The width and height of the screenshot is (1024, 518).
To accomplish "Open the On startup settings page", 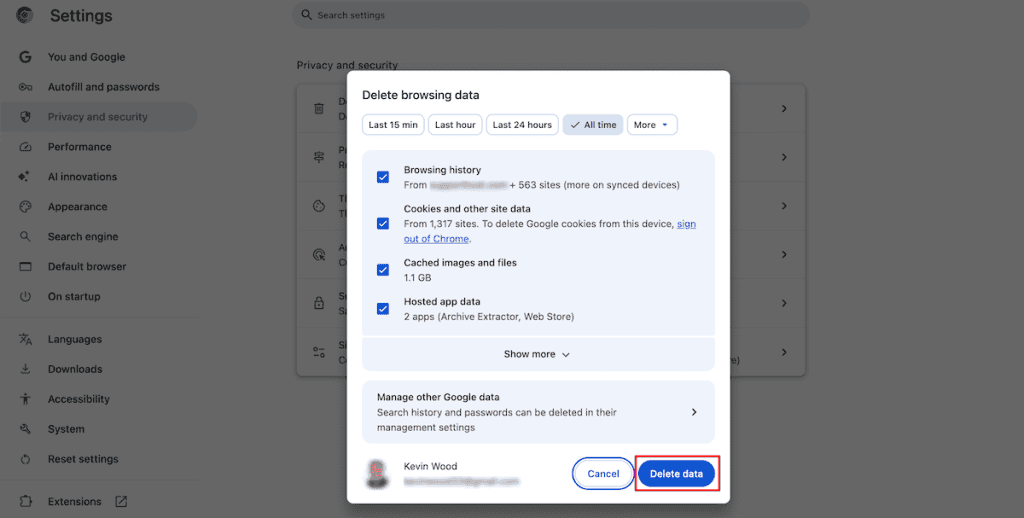I will tap(99, 297).
